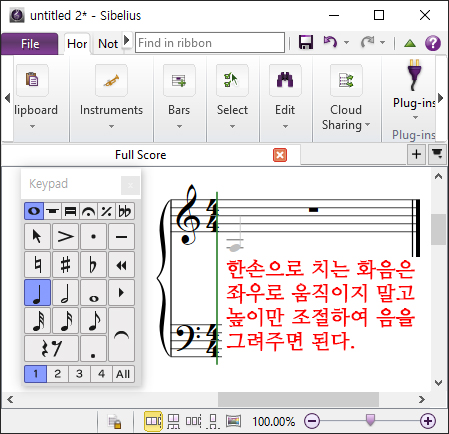This screenshot has height=434, width=449.
Task: Show more ribbon tabs arrow
Action: click(127, 40)
